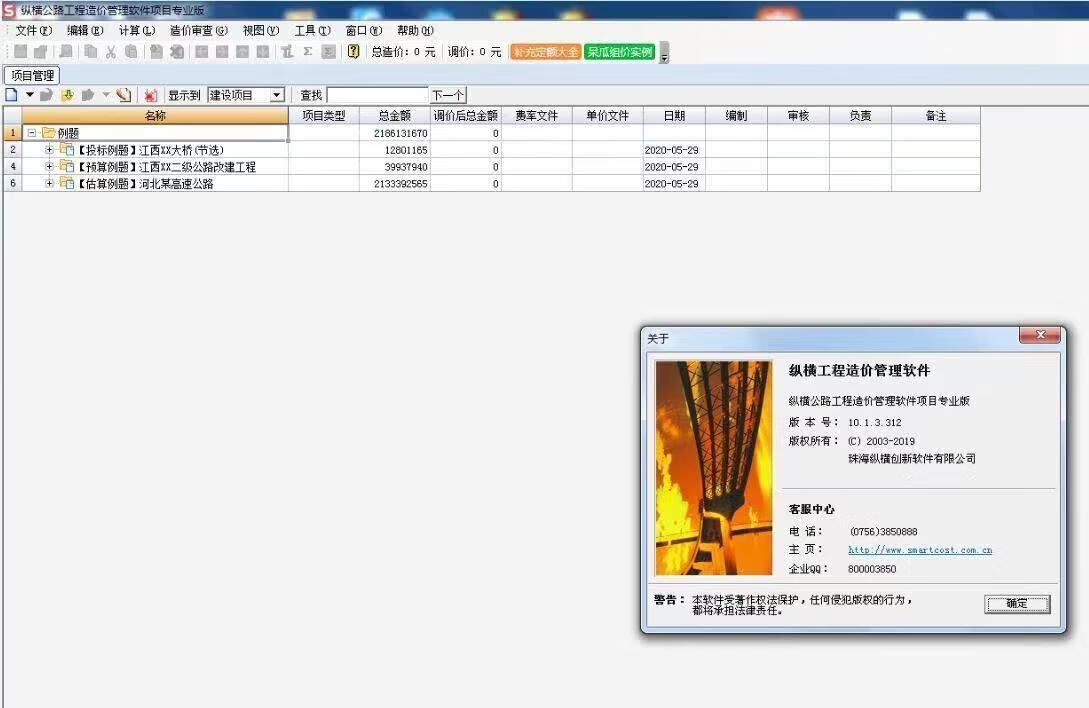This screenshot has height=708, width=1089.
Task: Click 确定 in the About dialog
Action: coord(1017,604)
